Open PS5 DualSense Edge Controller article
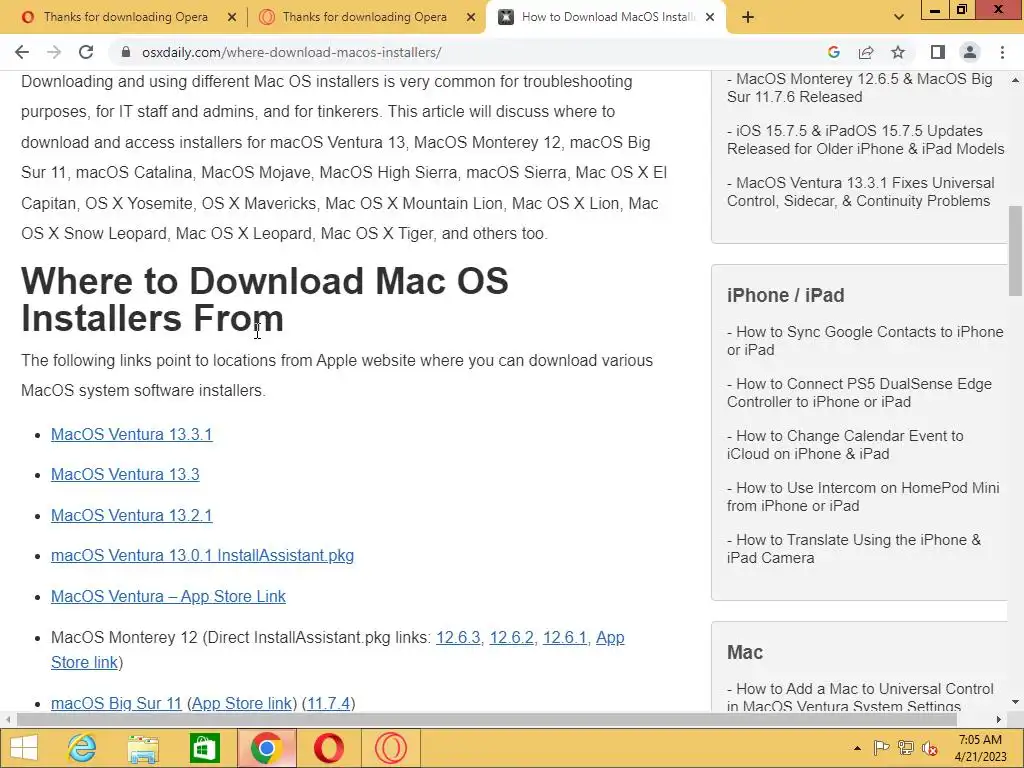The height and width of the screenshot is (768, 1024). point(859,393)
